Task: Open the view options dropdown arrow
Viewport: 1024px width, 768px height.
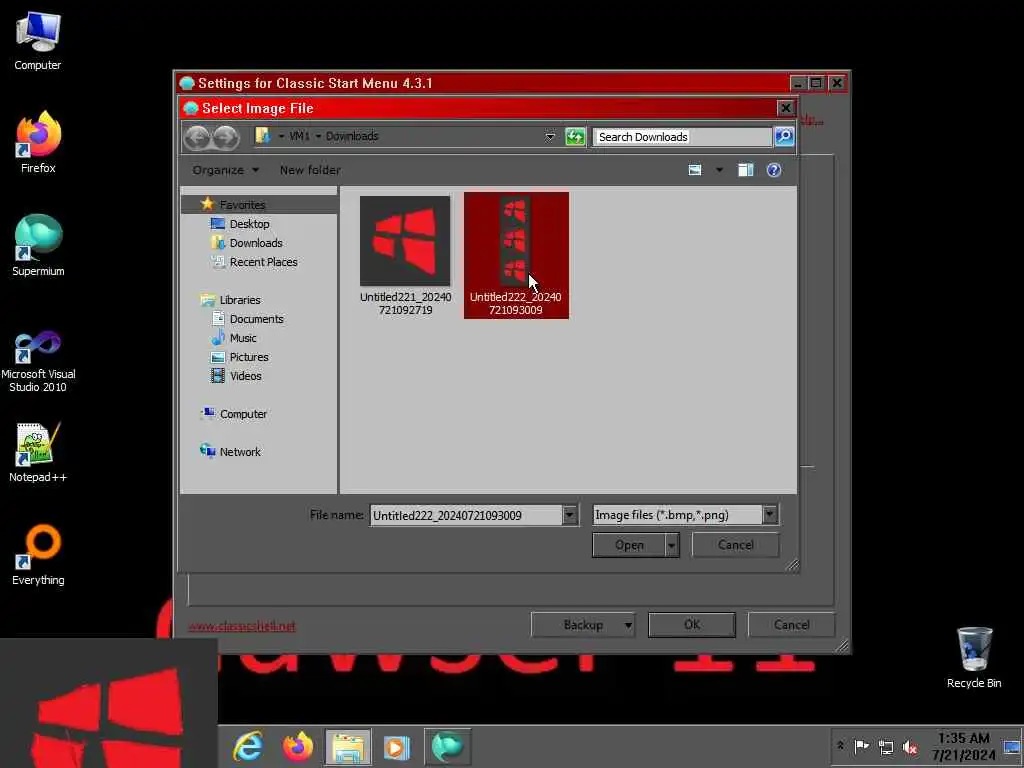Action: coord(719,170)
